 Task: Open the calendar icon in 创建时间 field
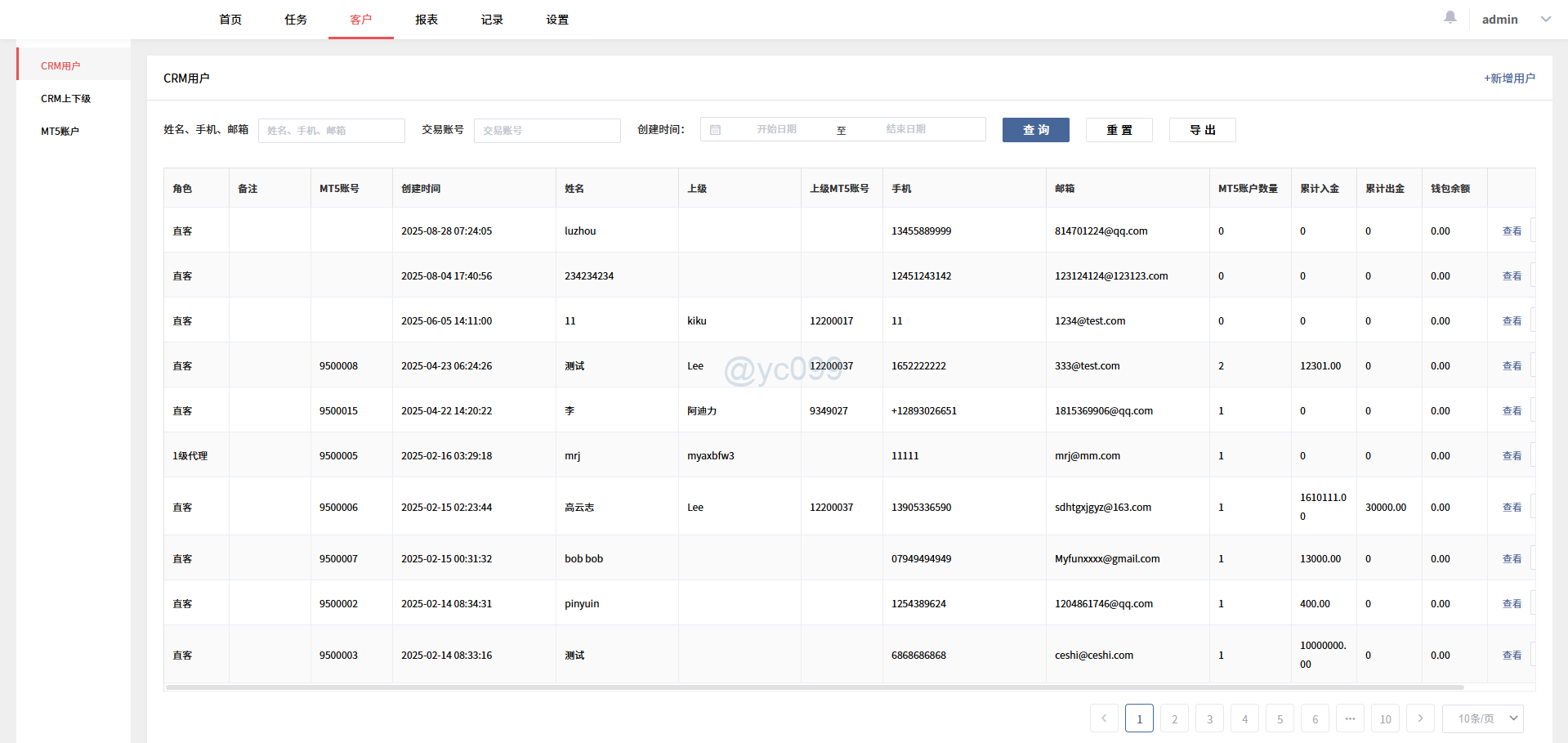pos(717,129)
